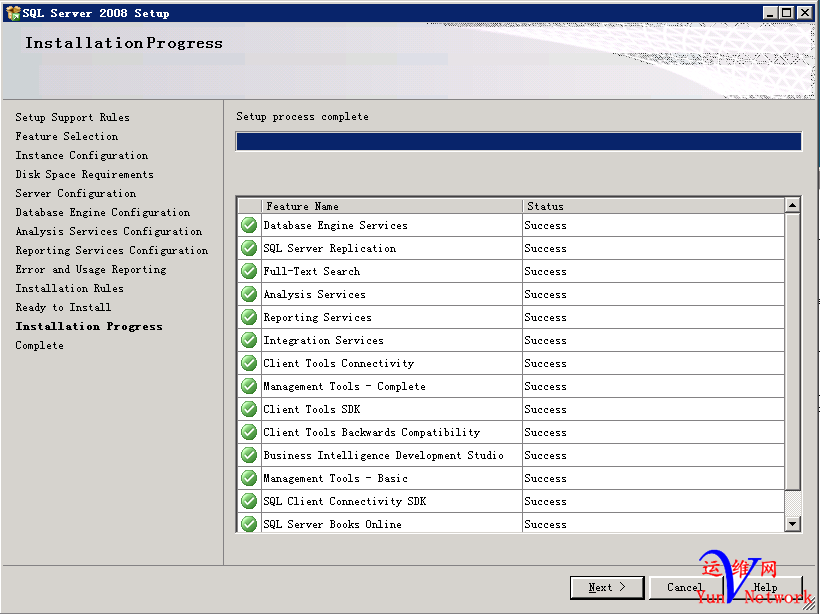Viewport: 820px width, 614px height.
Task: Select the Error and Usage Reporting step
Action: pyautogui.click(x=91, y=269)
